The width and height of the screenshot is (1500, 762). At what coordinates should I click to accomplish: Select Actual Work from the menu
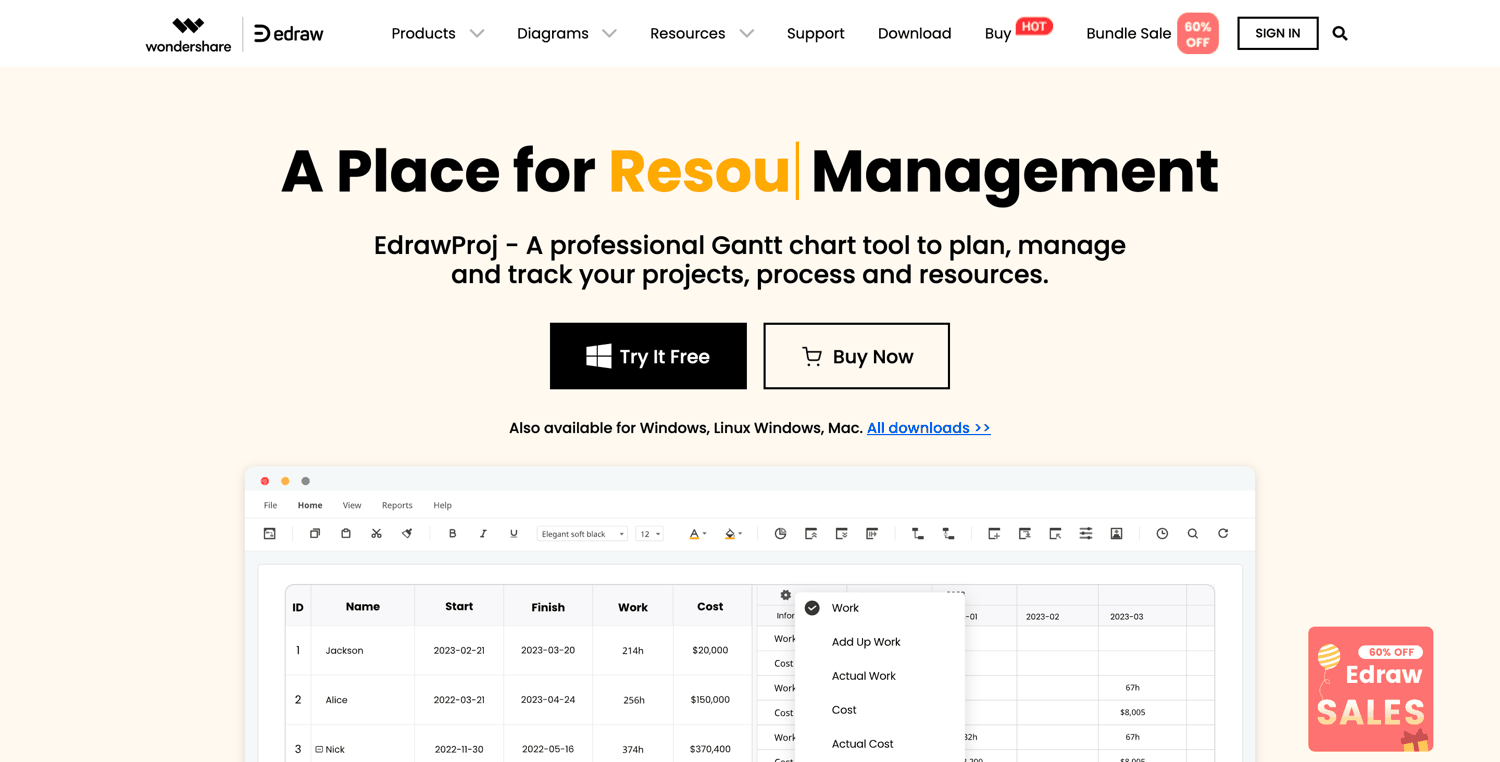click(864, 676)
